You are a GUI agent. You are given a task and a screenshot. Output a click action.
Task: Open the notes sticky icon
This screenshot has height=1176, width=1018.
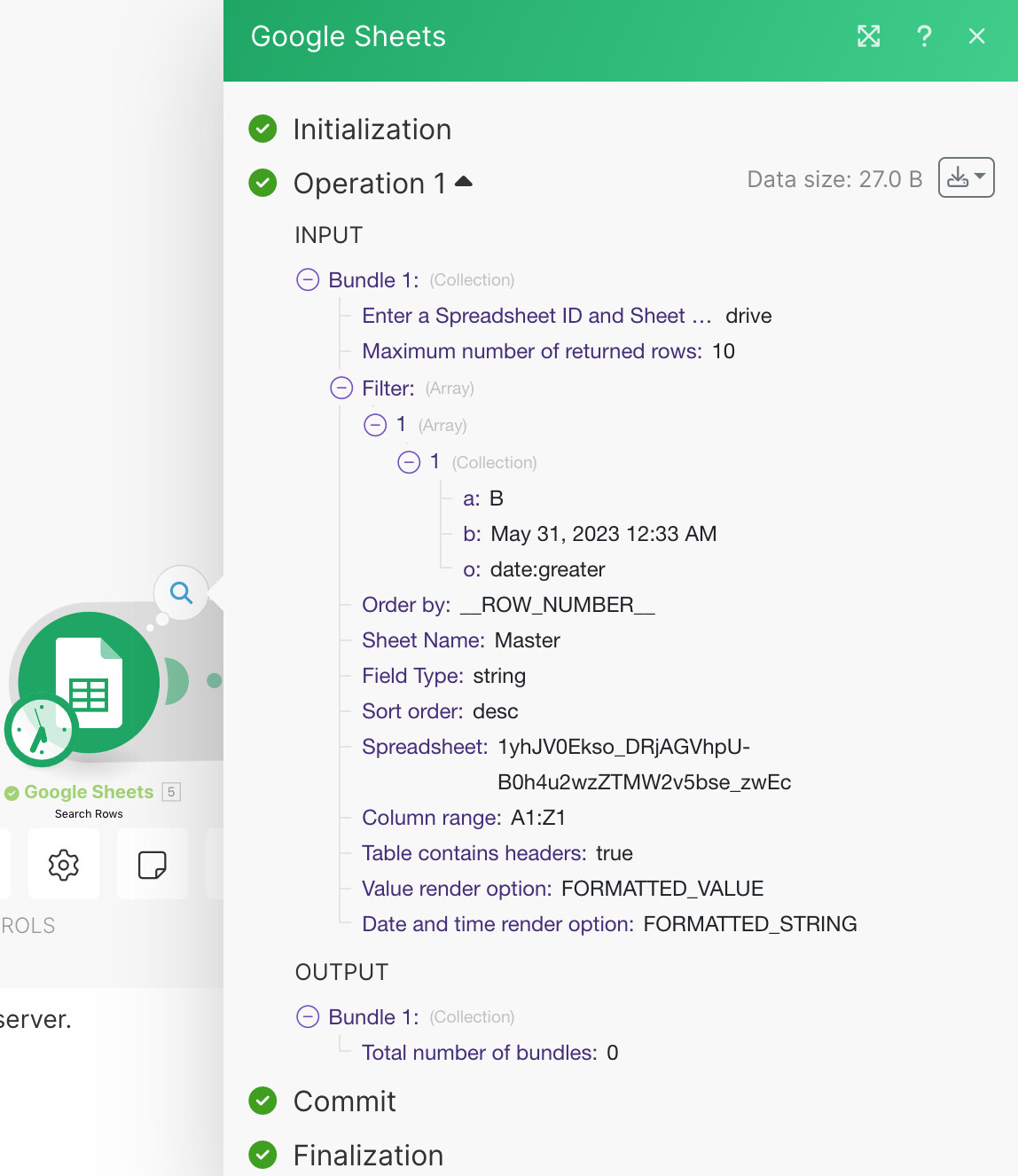pos(153,865)
